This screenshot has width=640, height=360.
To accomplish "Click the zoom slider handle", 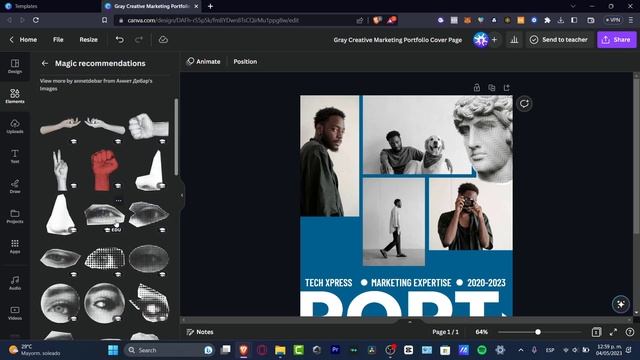I will click(538, 332).
